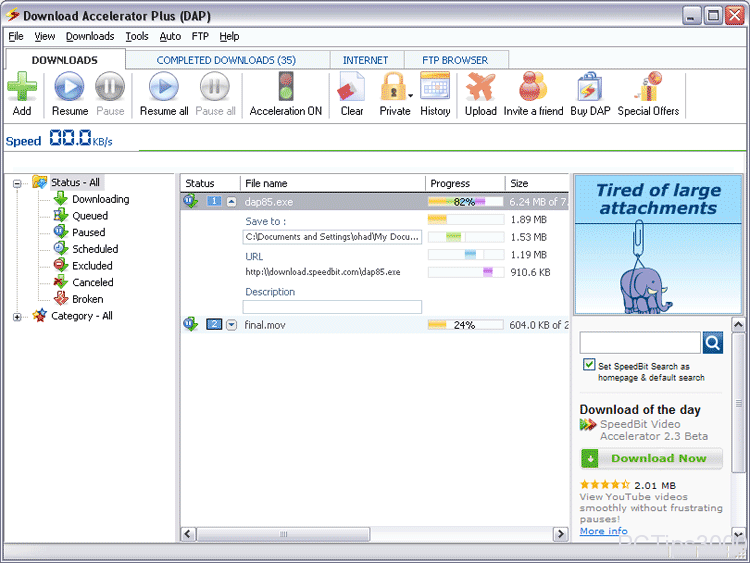Click the Private padlock icon
The image size is (750, 563).
pos(393,87)
